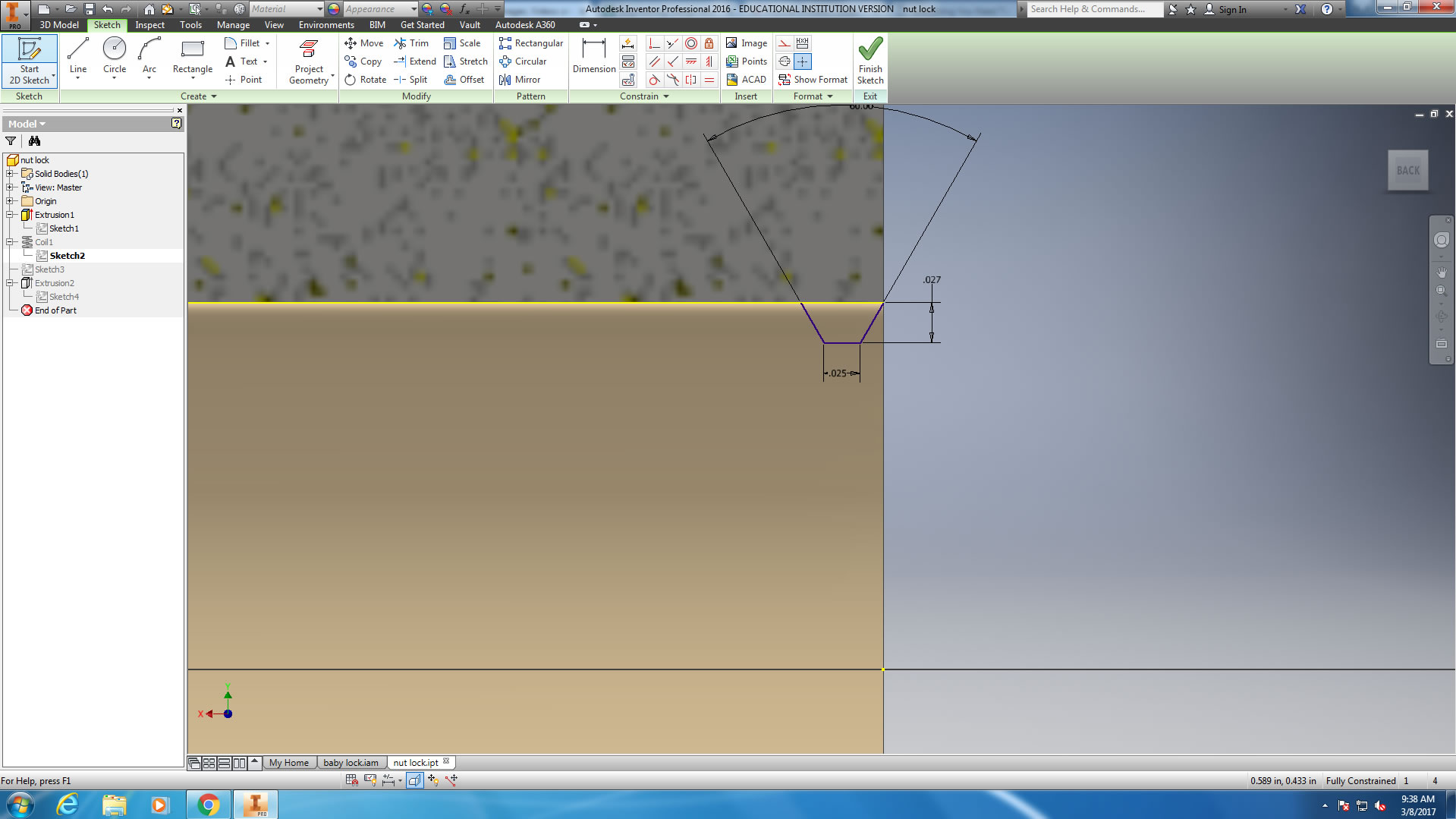The height and width of the screenshot is (819, 1456).
Task: Open the Manage ribbon tab
Action: click(233, 25)
